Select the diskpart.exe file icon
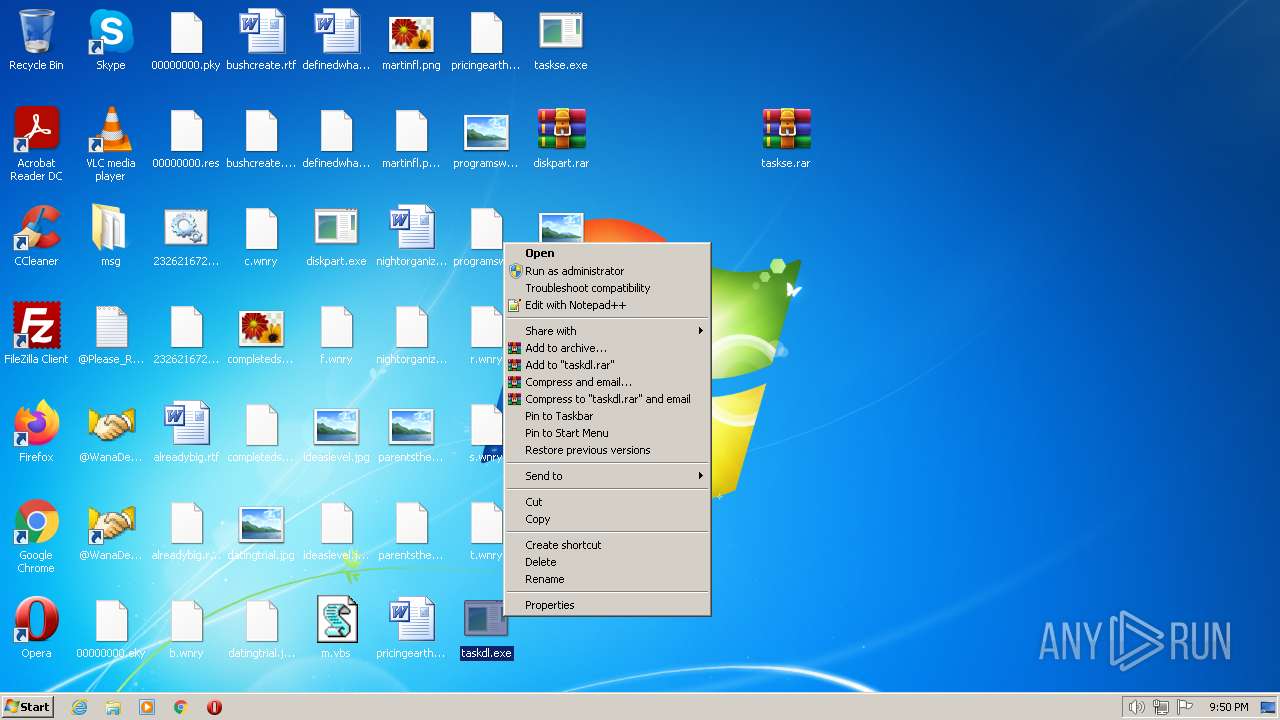1280x720 pixels. point(336,236)
